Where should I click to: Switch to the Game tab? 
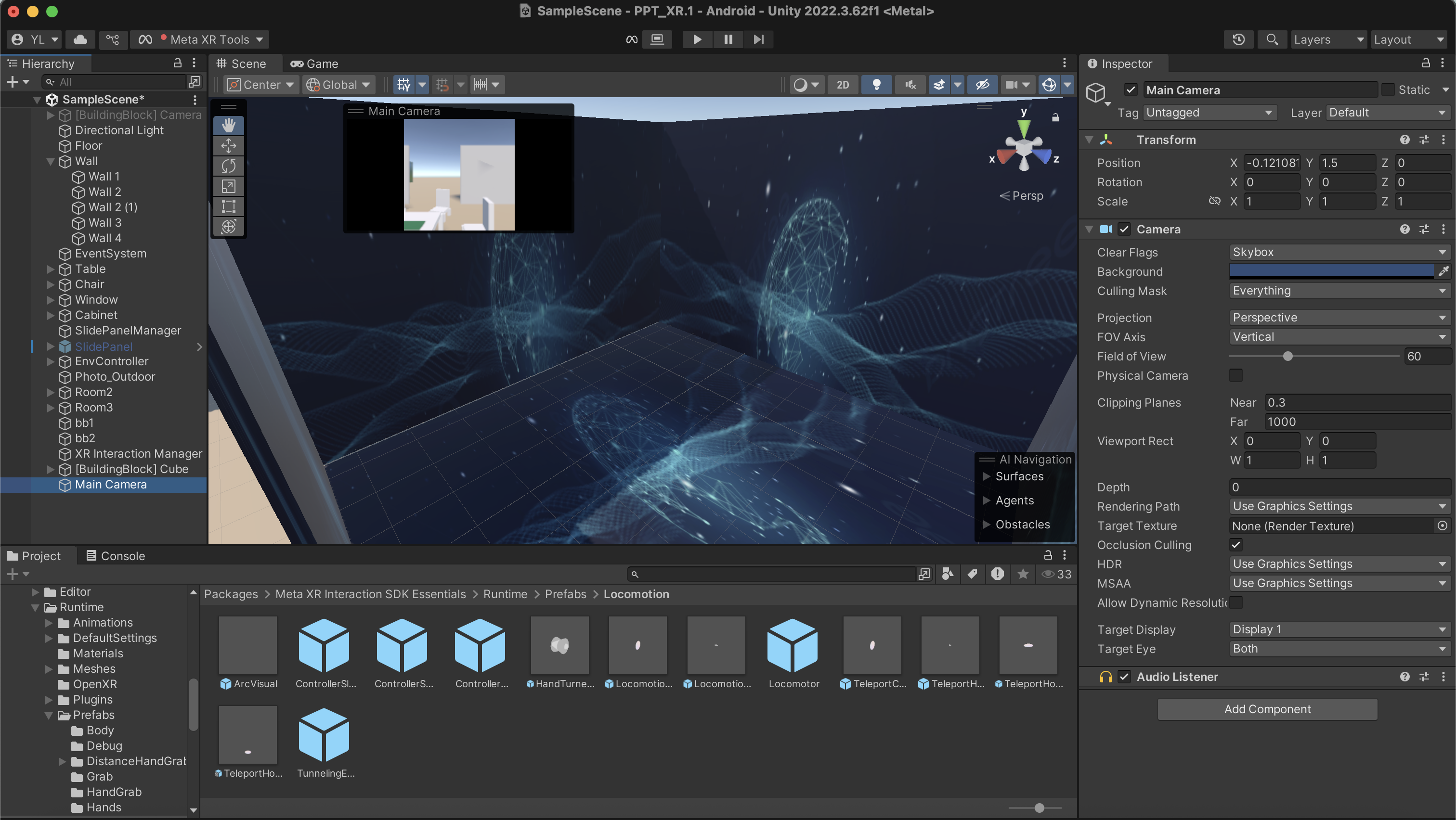coord(314,64)
